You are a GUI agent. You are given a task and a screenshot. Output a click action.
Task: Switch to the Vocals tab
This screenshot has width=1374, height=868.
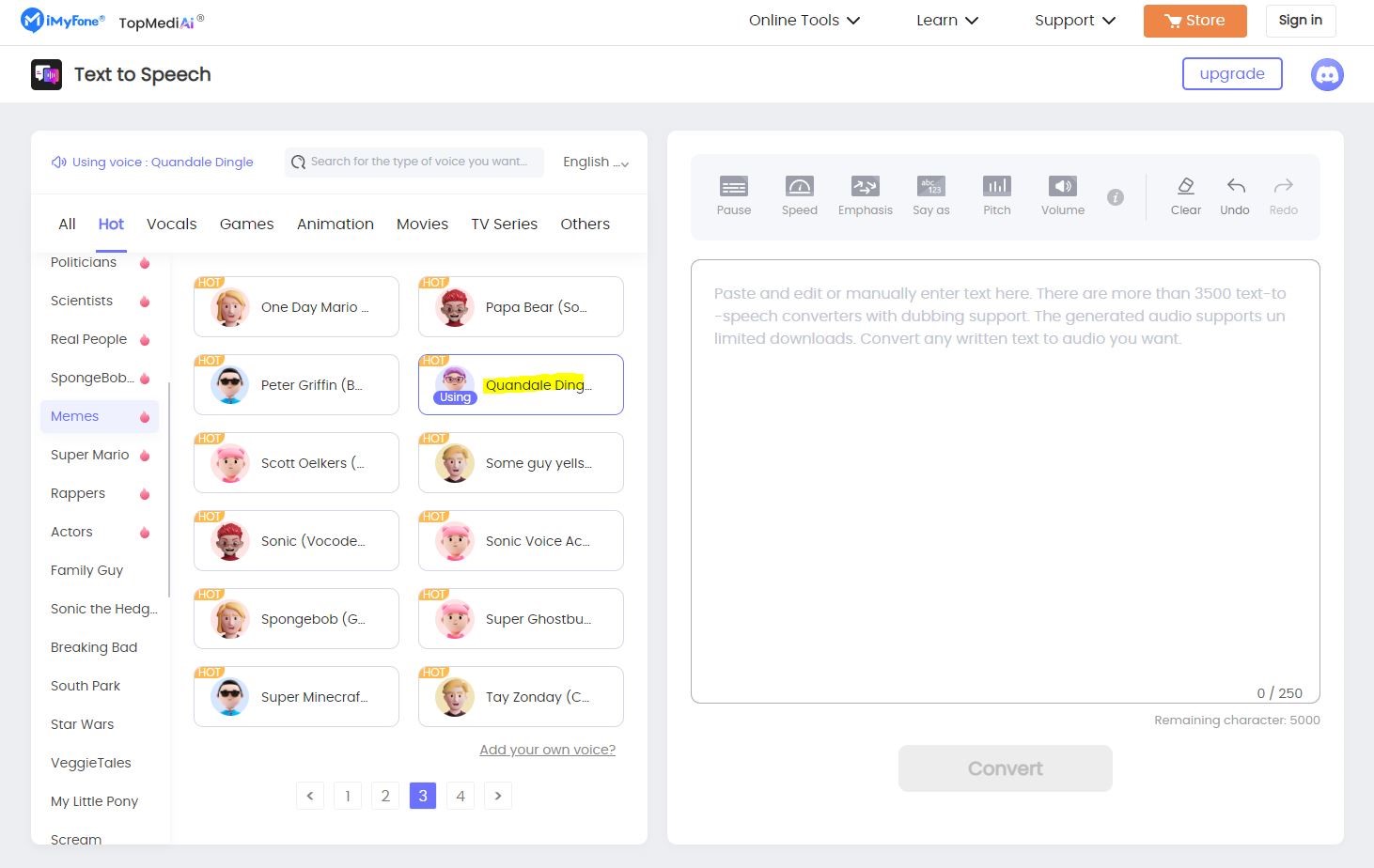[x=172, y=224]
